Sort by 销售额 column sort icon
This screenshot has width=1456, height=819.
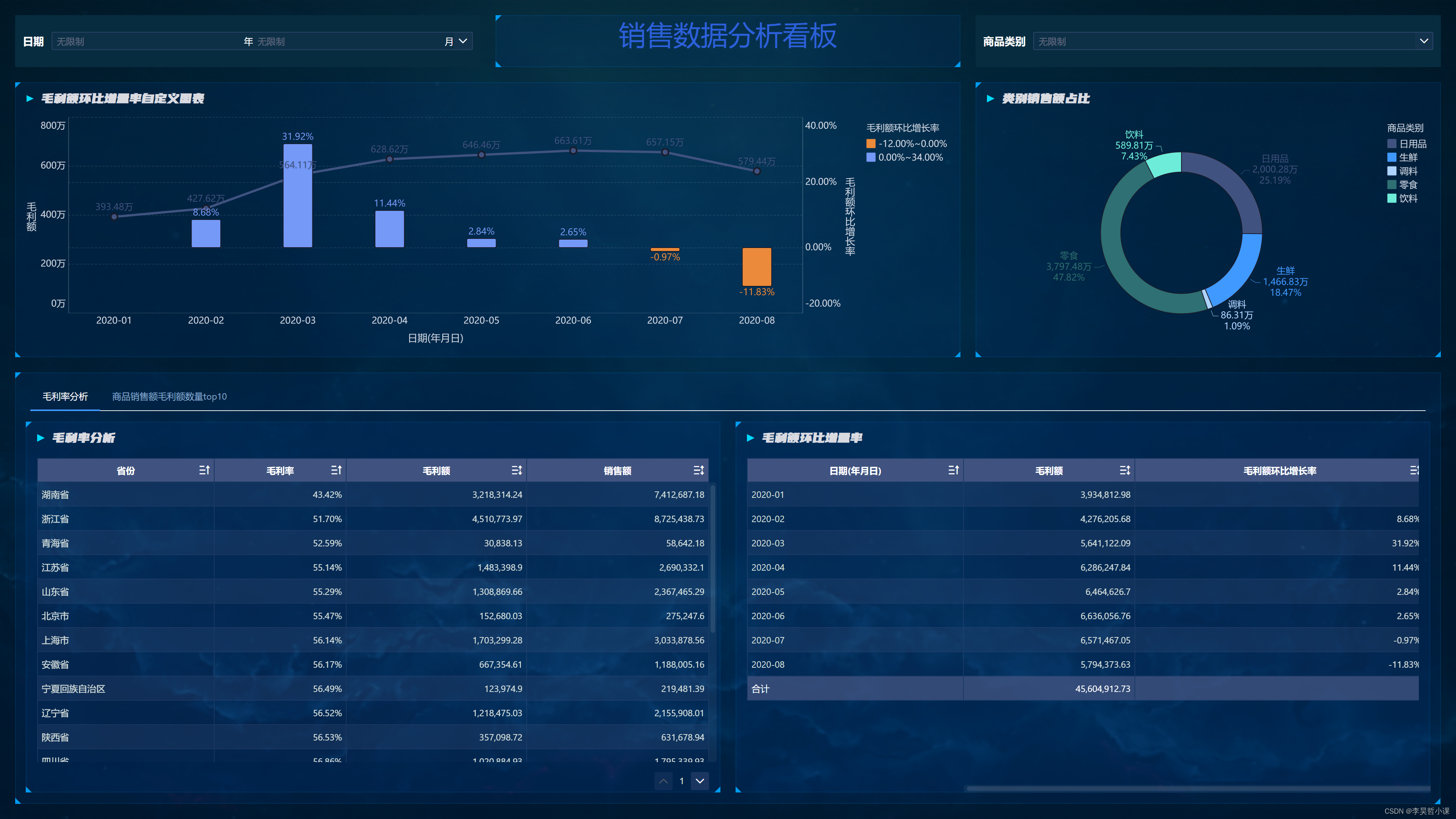698,470
